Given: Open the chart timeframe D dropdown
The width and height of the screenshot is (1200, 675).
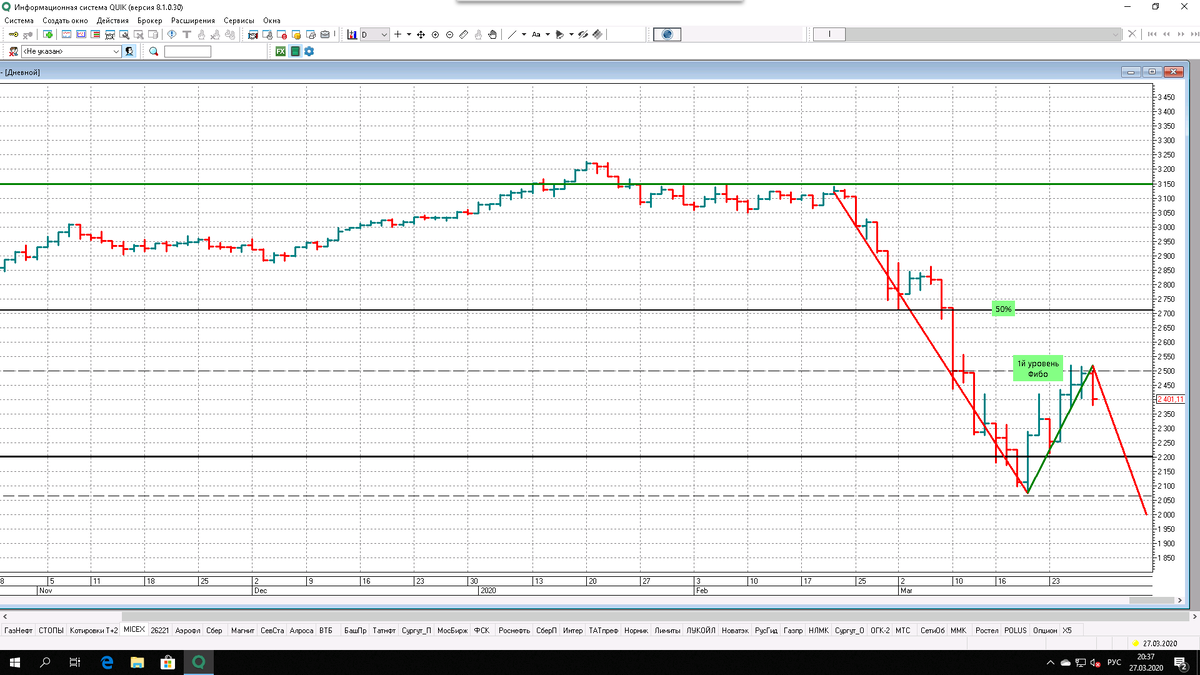Looking at the screenshot, I should point(374,35).
